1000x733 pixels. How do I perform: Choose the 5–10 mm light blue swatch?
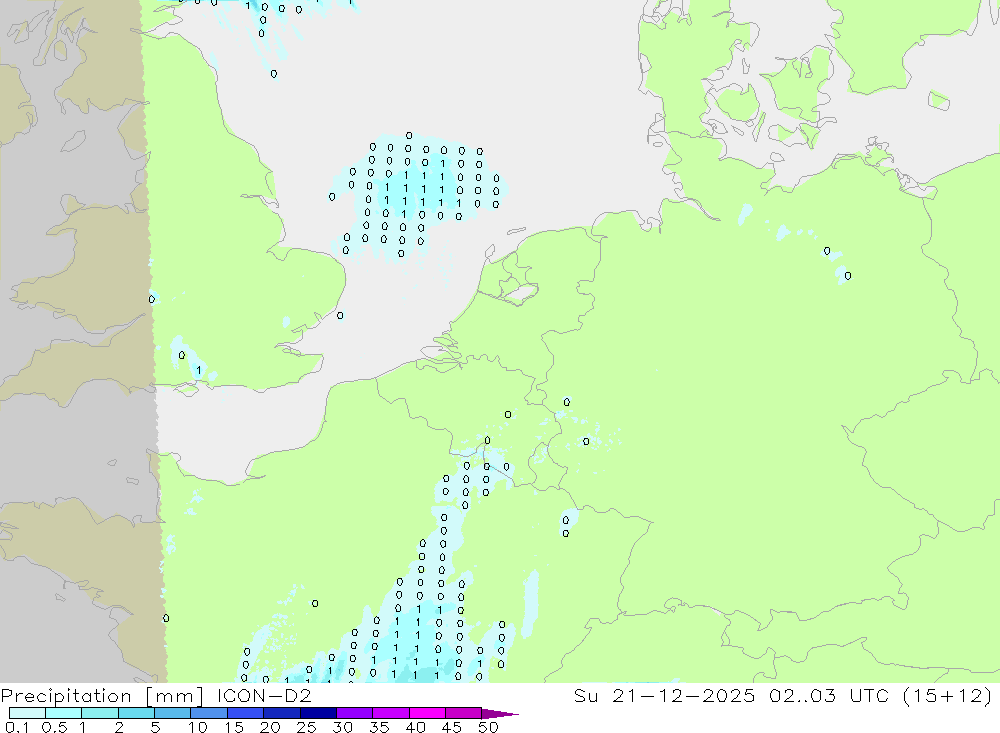tap(173, 713)
